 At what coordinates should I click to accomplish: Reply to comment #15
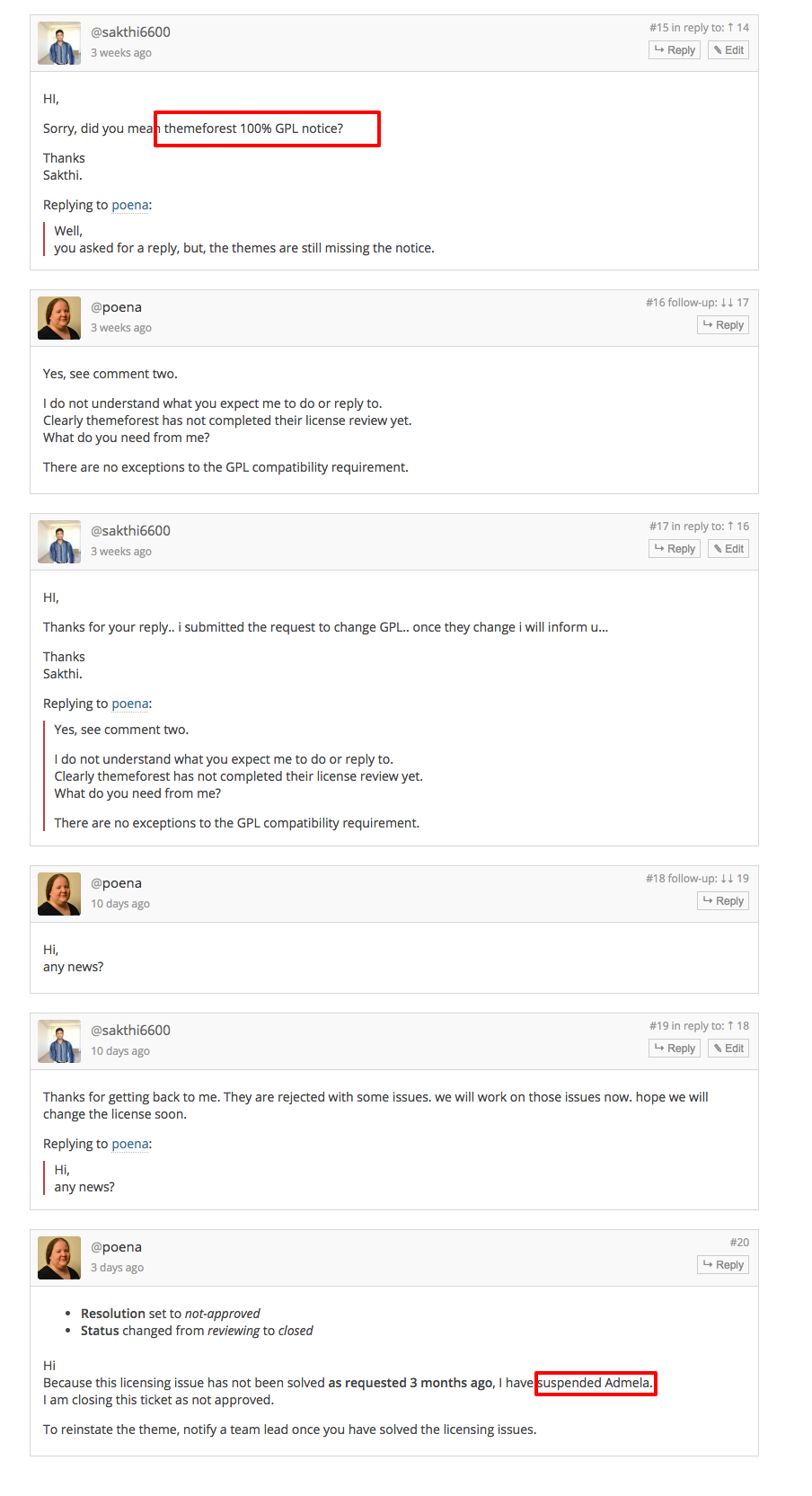675,50
